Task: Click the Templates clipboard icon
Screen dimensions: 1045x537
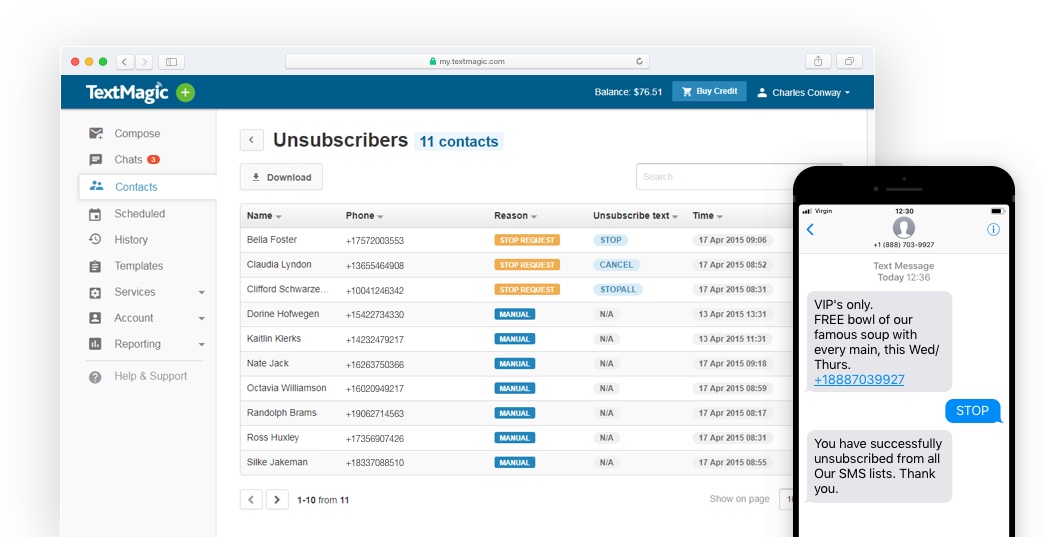Action: click(x=95, y=266)
